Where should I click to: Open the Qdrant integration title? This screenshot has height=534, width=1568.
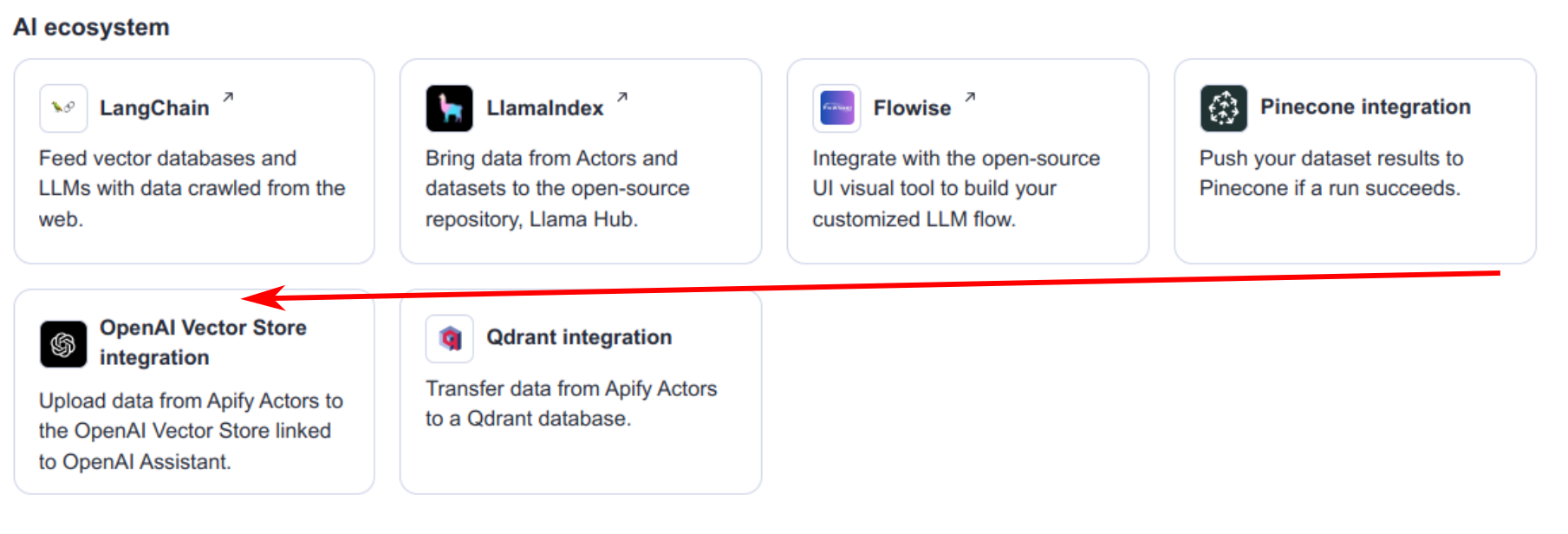579,337
